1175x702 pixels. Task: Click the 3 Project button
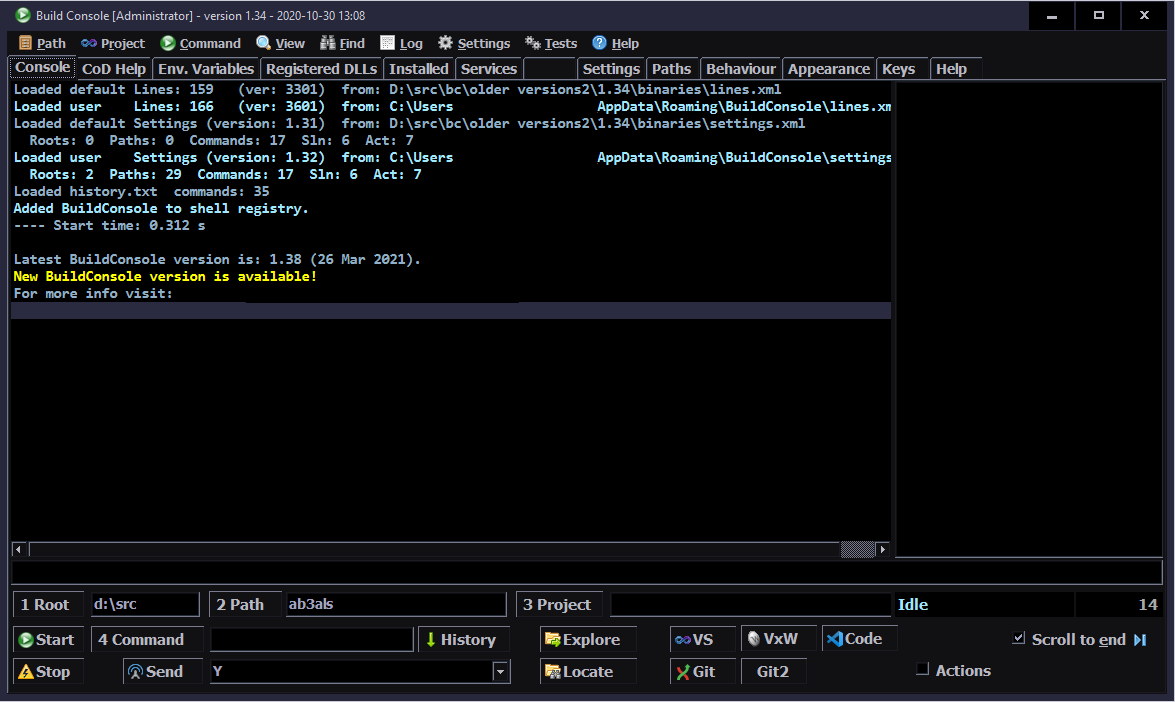click(x=559, y=605)
